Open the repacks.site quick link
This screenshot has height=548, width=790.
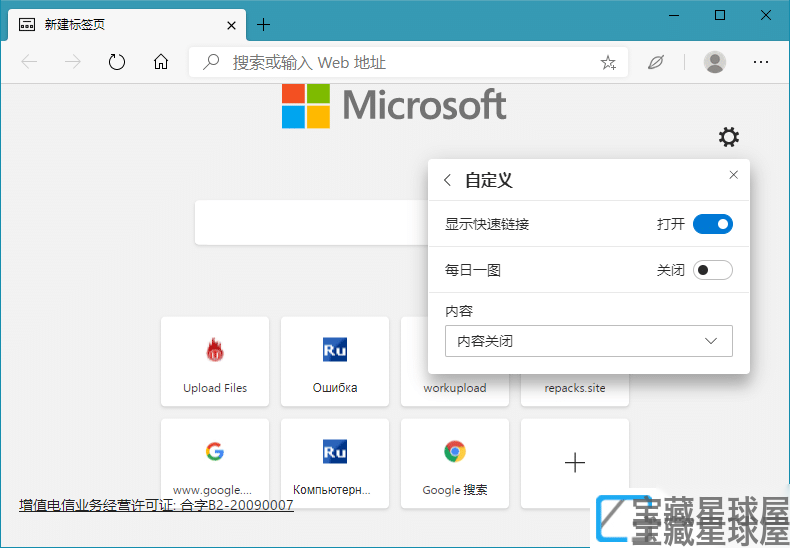click(575, 388)
